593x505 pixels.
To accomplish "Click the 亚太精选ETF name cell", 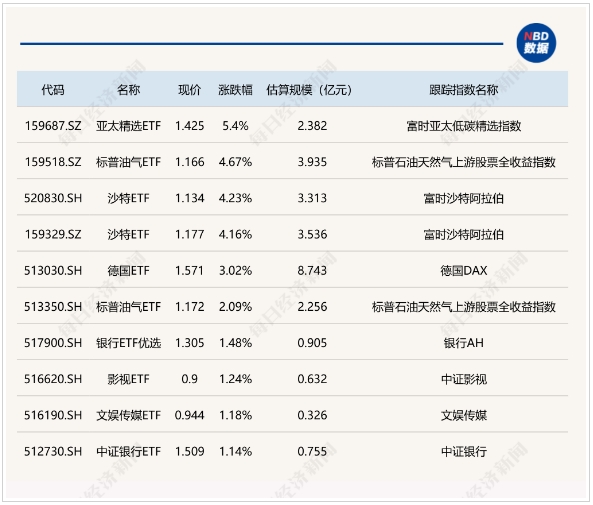I will tap(129, 126).
